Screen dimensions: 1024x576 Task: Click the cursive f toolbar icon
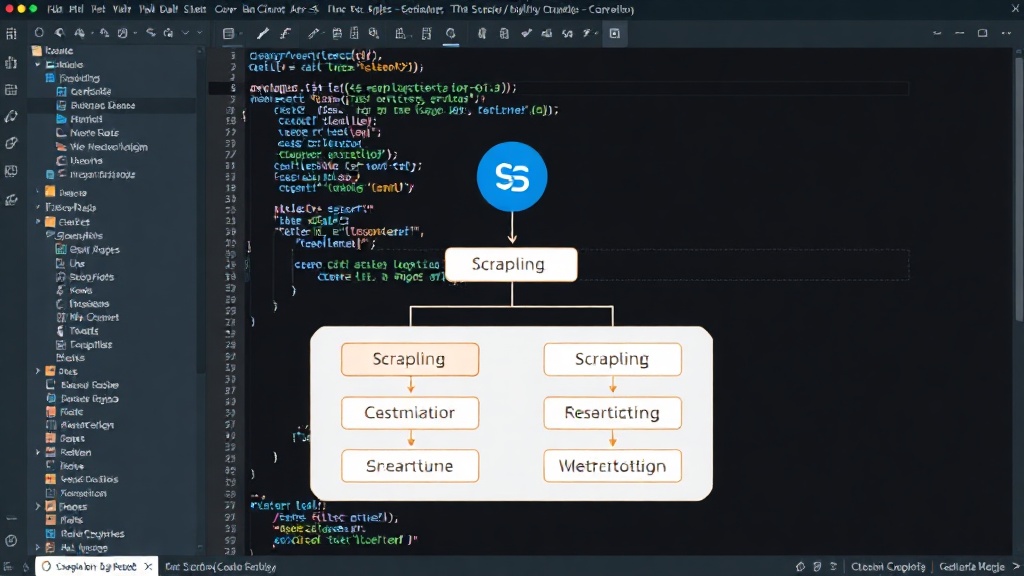[x=285, y=33]
